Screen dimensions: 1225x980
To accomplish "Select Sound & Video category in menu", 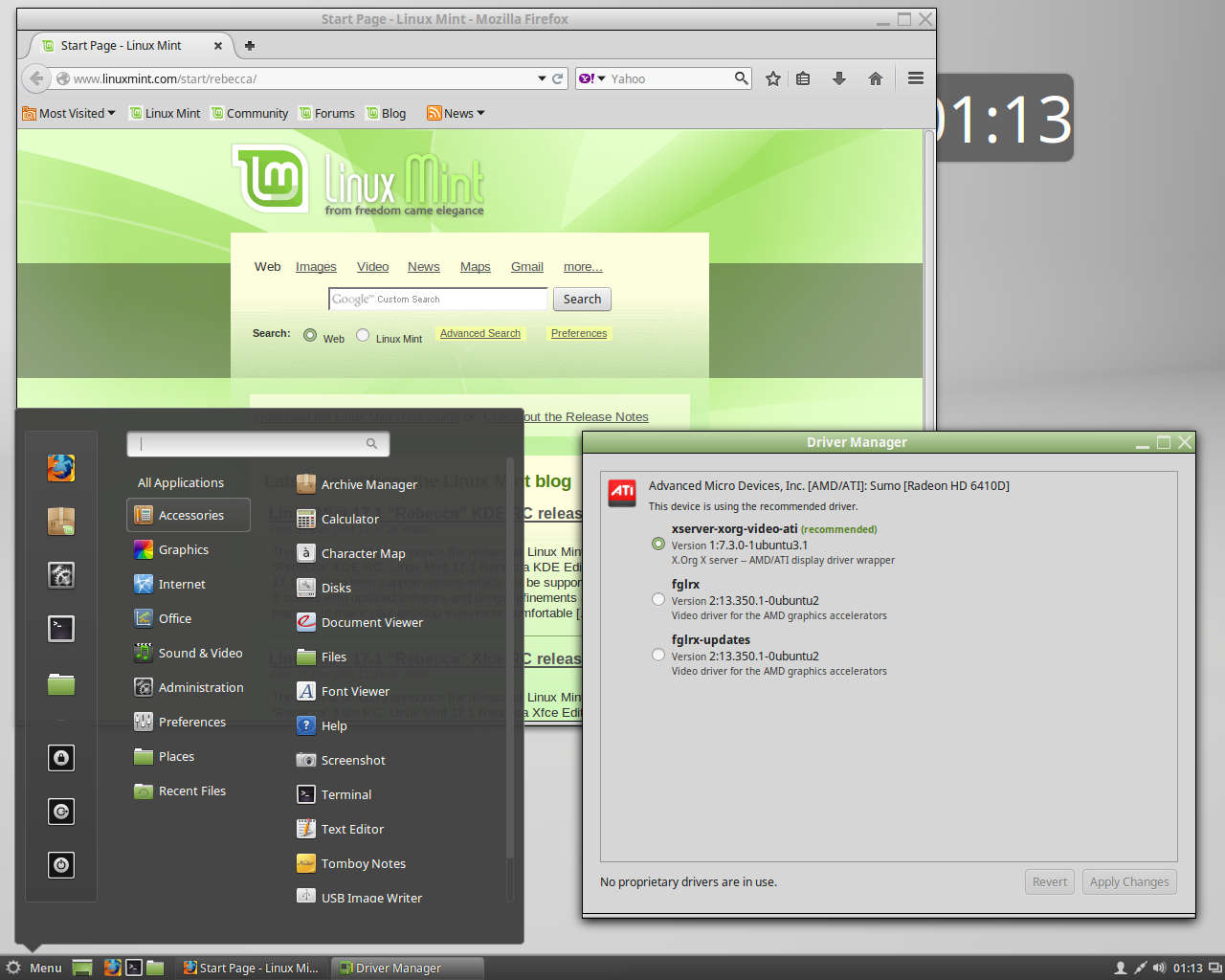I will point(189,653).
